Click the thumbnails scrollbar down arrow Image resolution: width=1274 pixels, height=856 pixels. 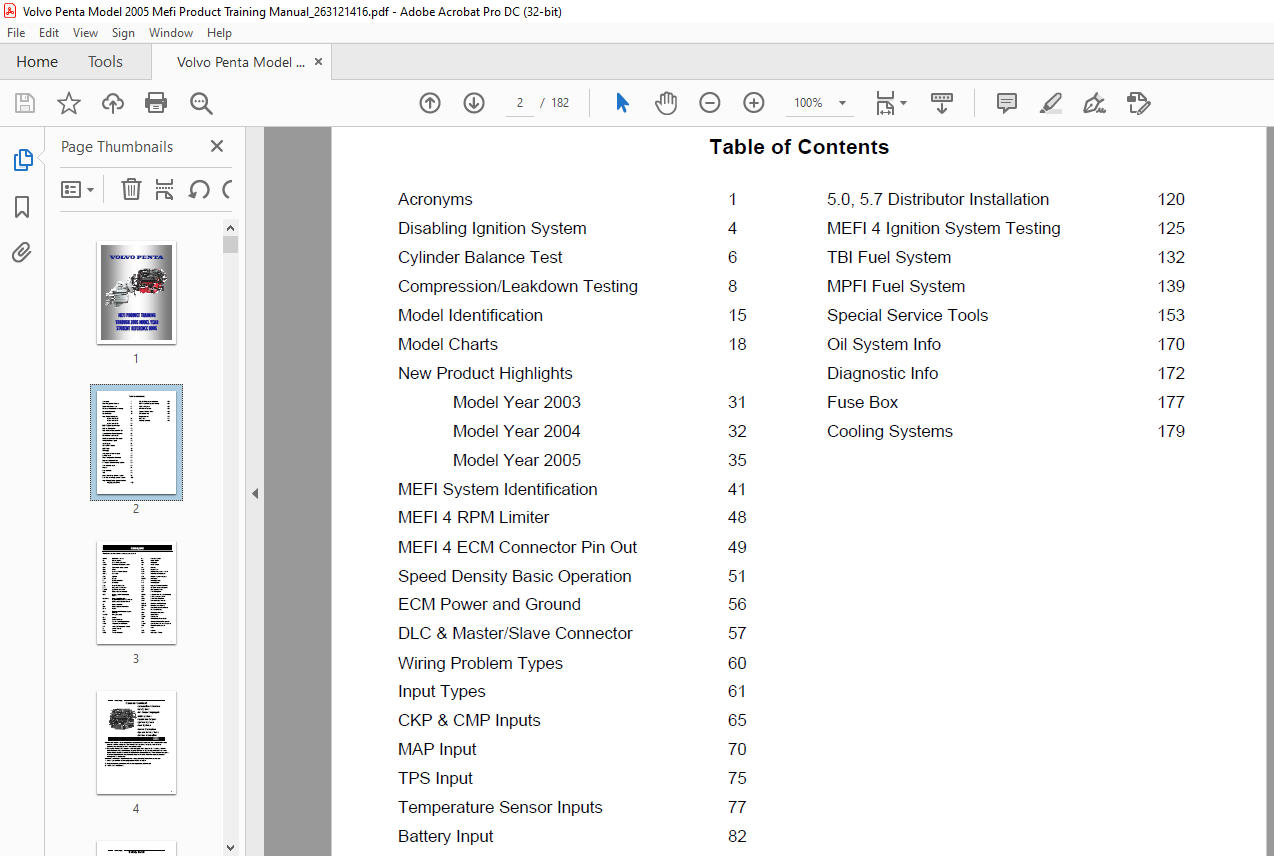pos(231,847)
